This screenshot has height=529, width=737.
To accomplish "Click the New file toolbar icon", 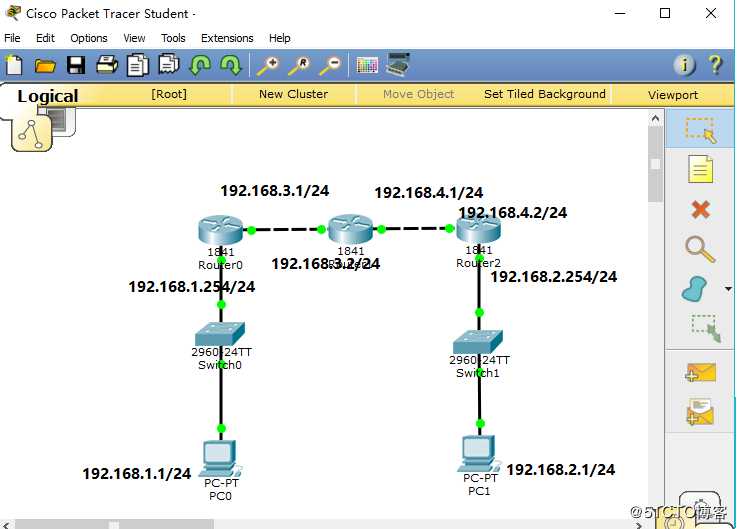I will click(14, 65).
